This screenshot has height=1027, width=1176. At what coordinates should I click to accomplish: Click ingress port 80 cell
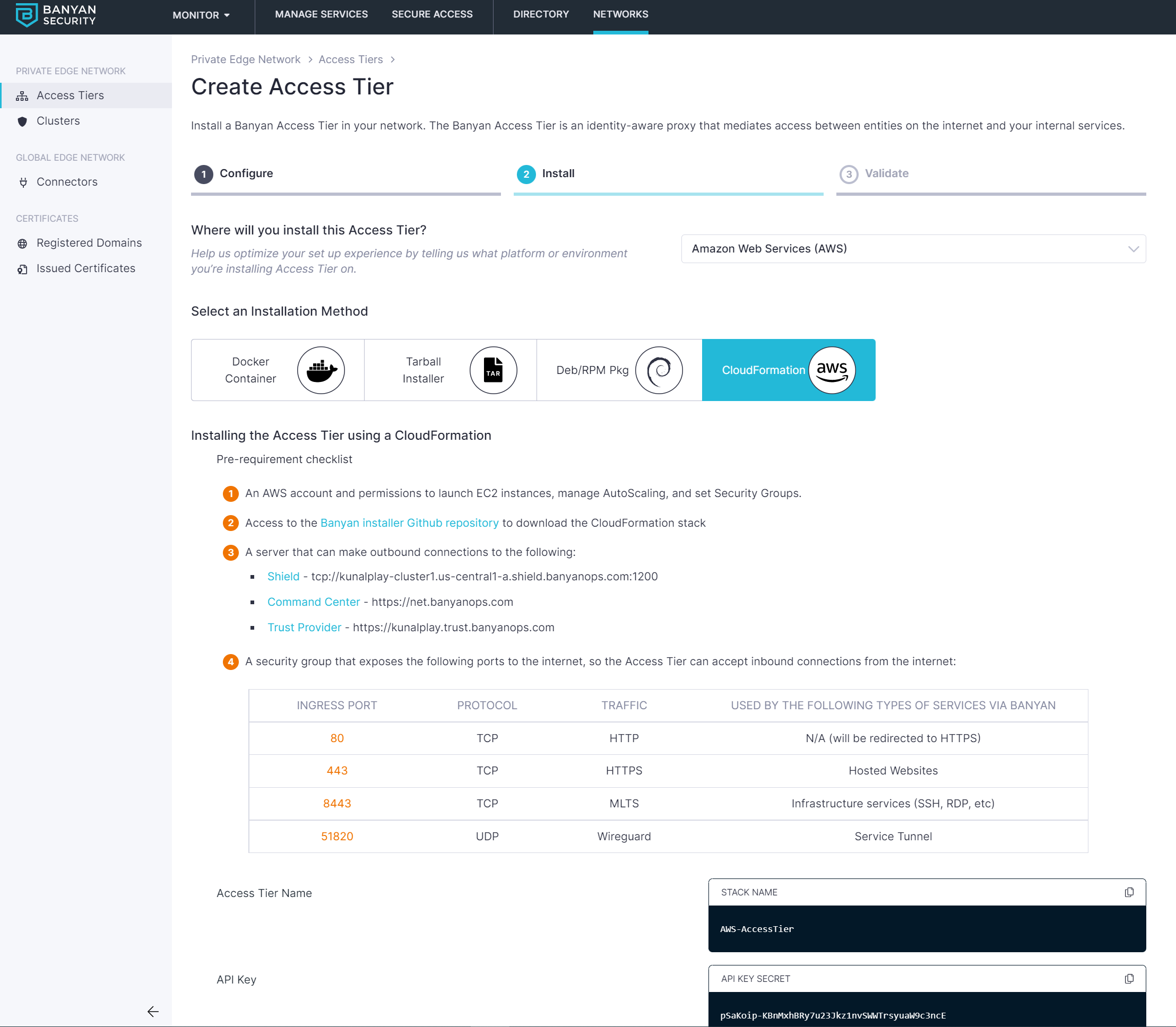[x=337, y=738]
